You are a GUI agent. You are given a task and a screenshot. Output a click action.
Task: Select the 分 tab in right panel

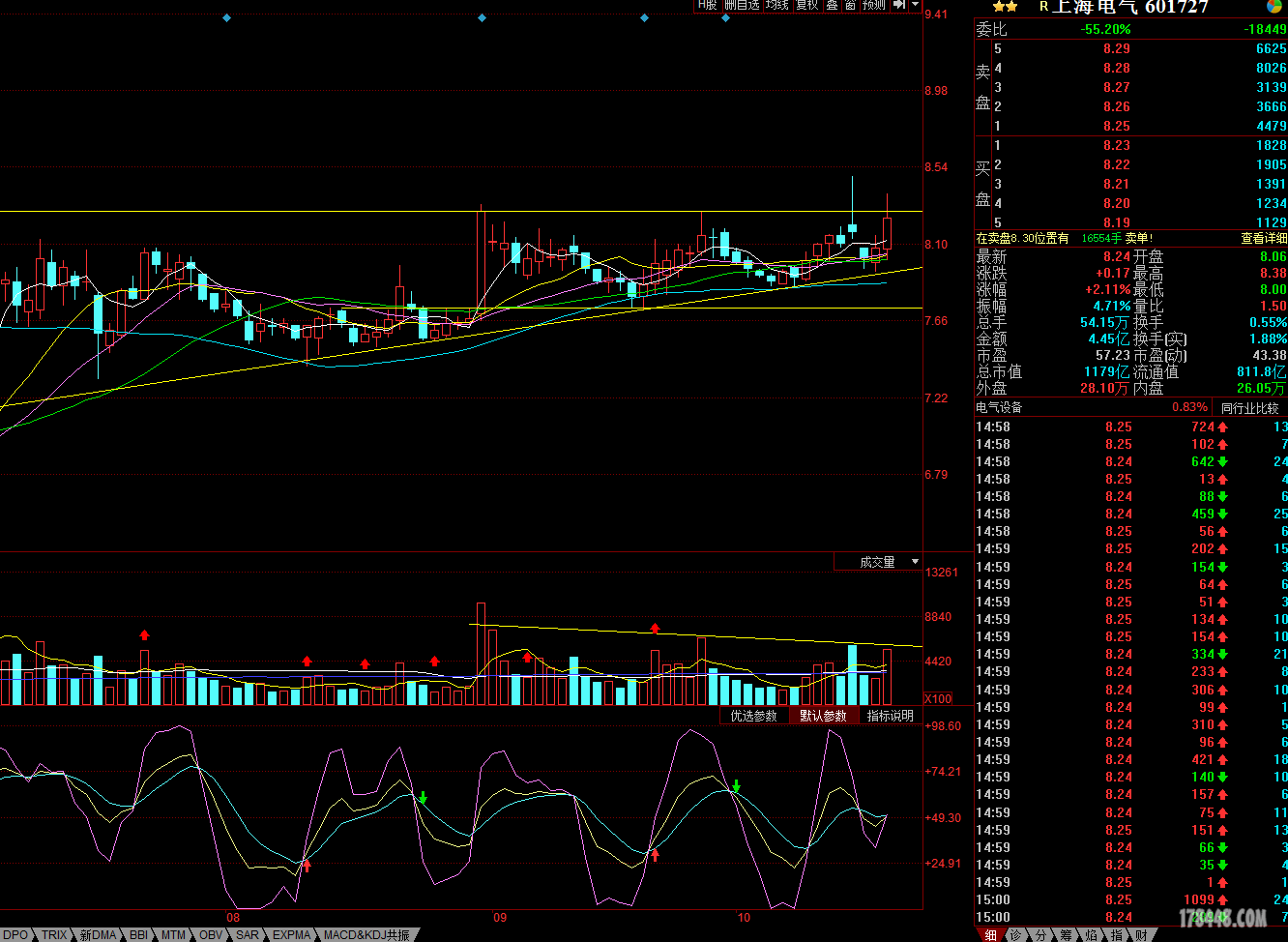point(1041,935)
